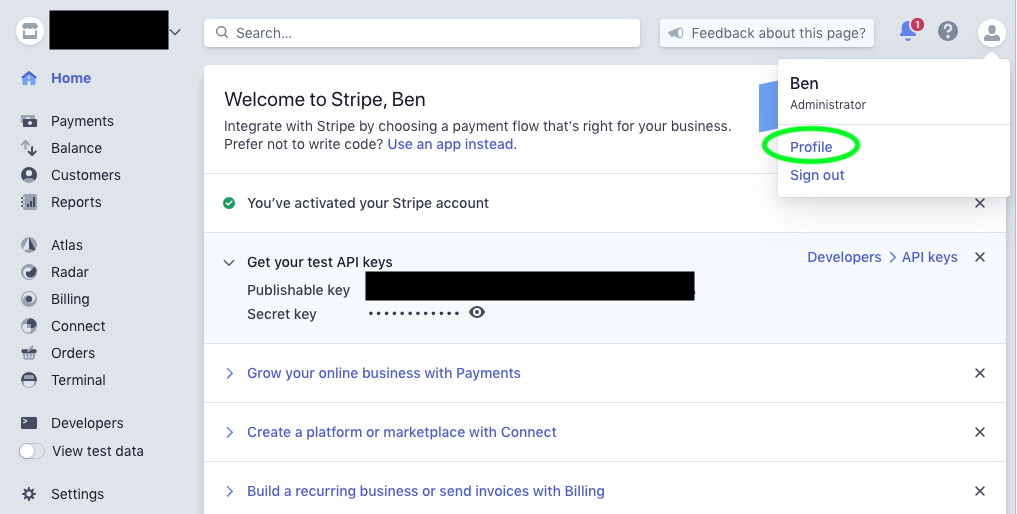
Task: Dismiss the activated Stripe account notice
Action: coord(980,203)
